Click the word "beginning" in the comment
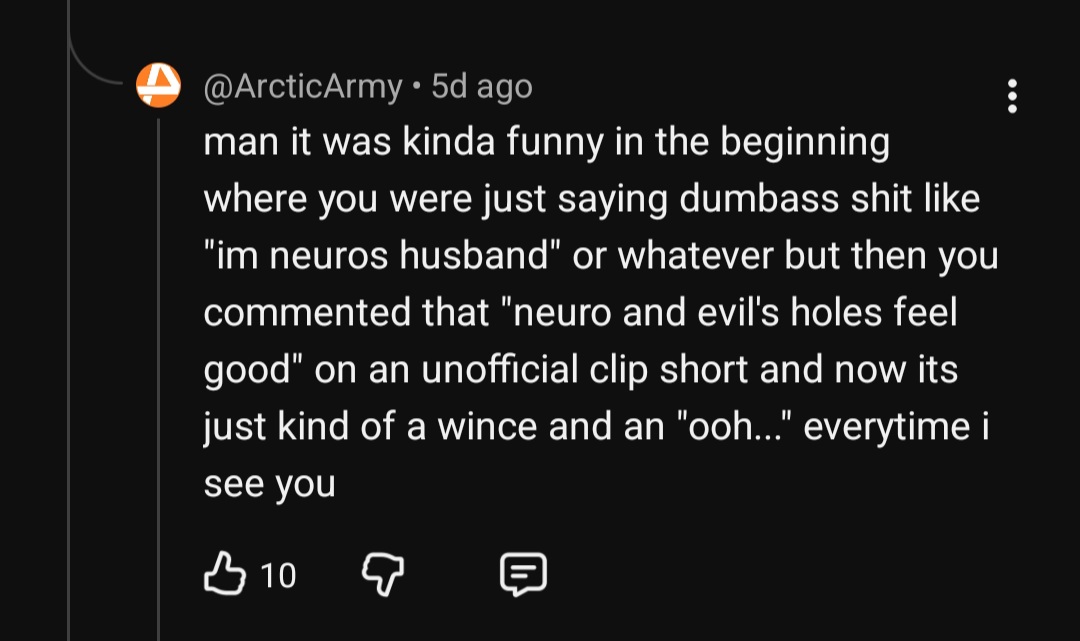The width and height of the screenshot is (1080, 641). pos(804,143)
